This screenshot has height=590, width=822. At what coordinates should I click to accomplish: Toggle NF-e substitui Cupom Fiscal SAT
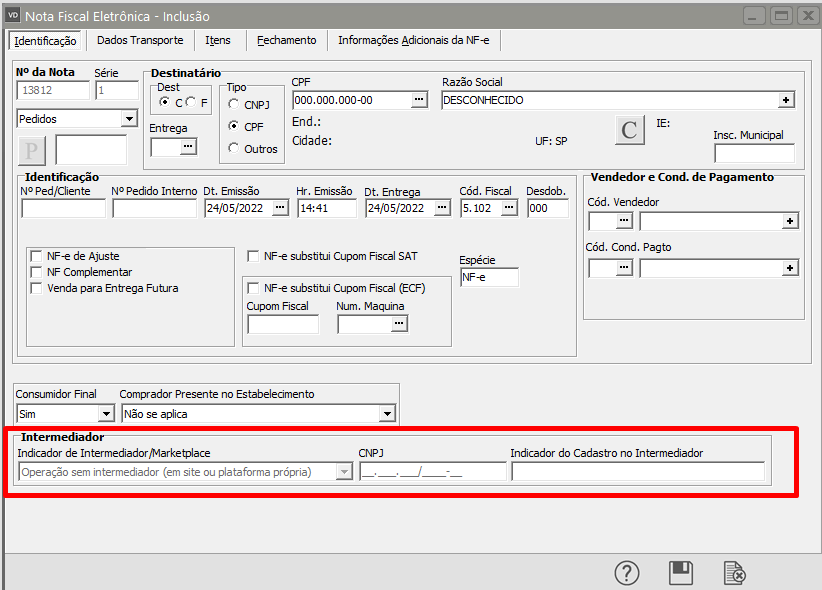tap(254, 256)
